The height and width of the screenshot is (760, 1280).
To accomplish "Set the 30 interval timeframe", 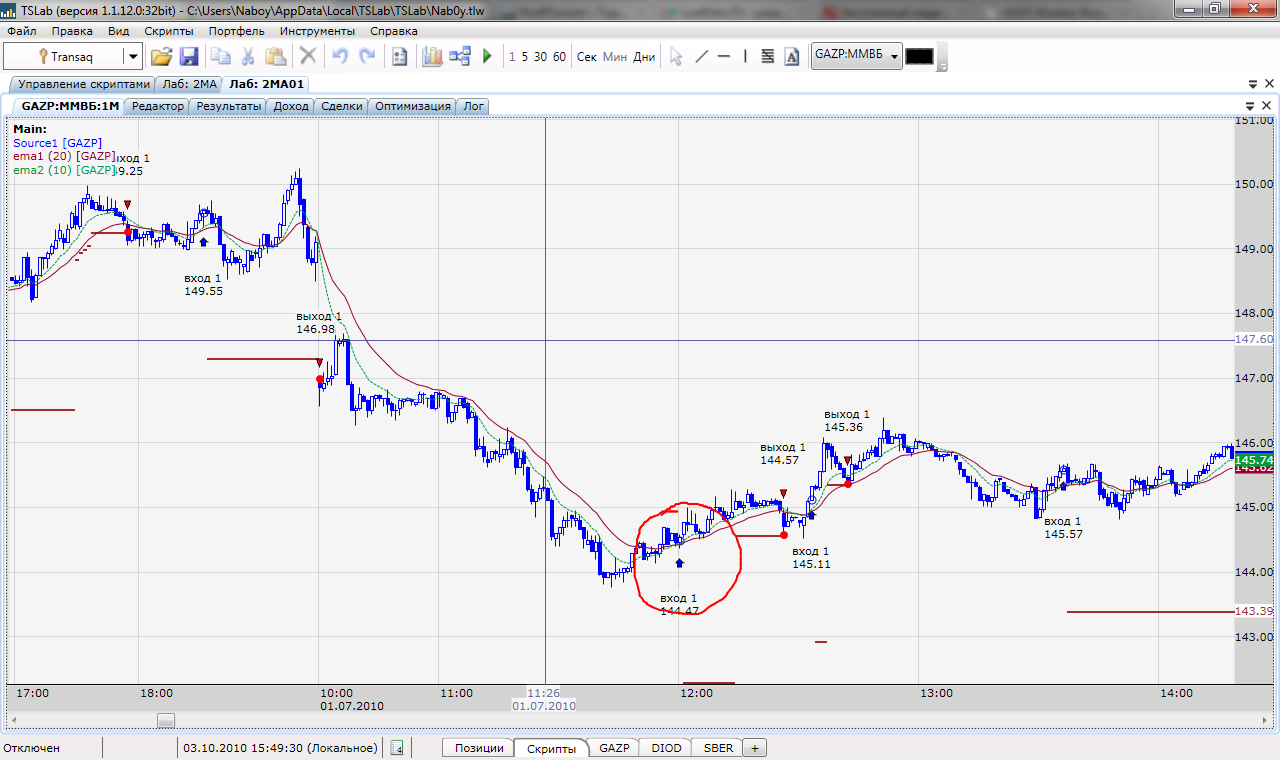I will pos(540,57).
